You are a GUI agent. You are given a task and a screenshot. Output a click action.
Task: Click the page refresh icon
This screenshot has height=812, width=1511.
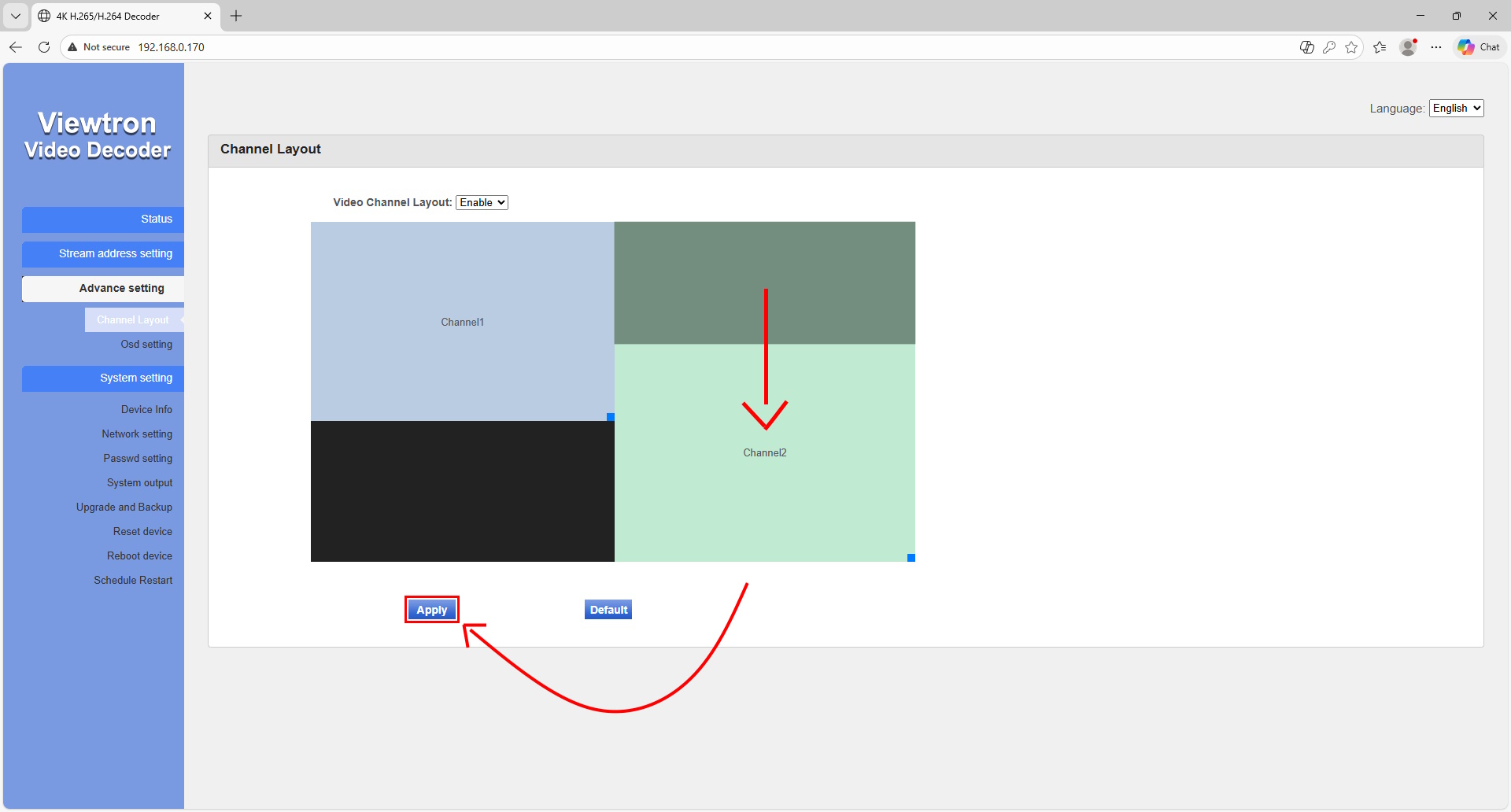click(44, 47)
